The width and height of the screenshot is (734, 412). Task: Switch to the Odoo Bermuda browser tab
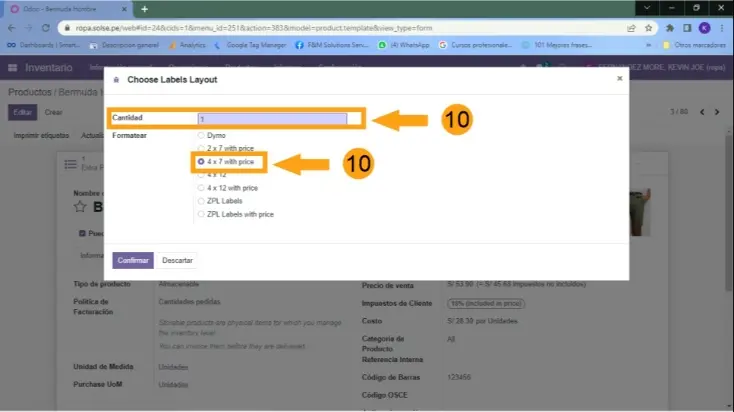(67, 9)
